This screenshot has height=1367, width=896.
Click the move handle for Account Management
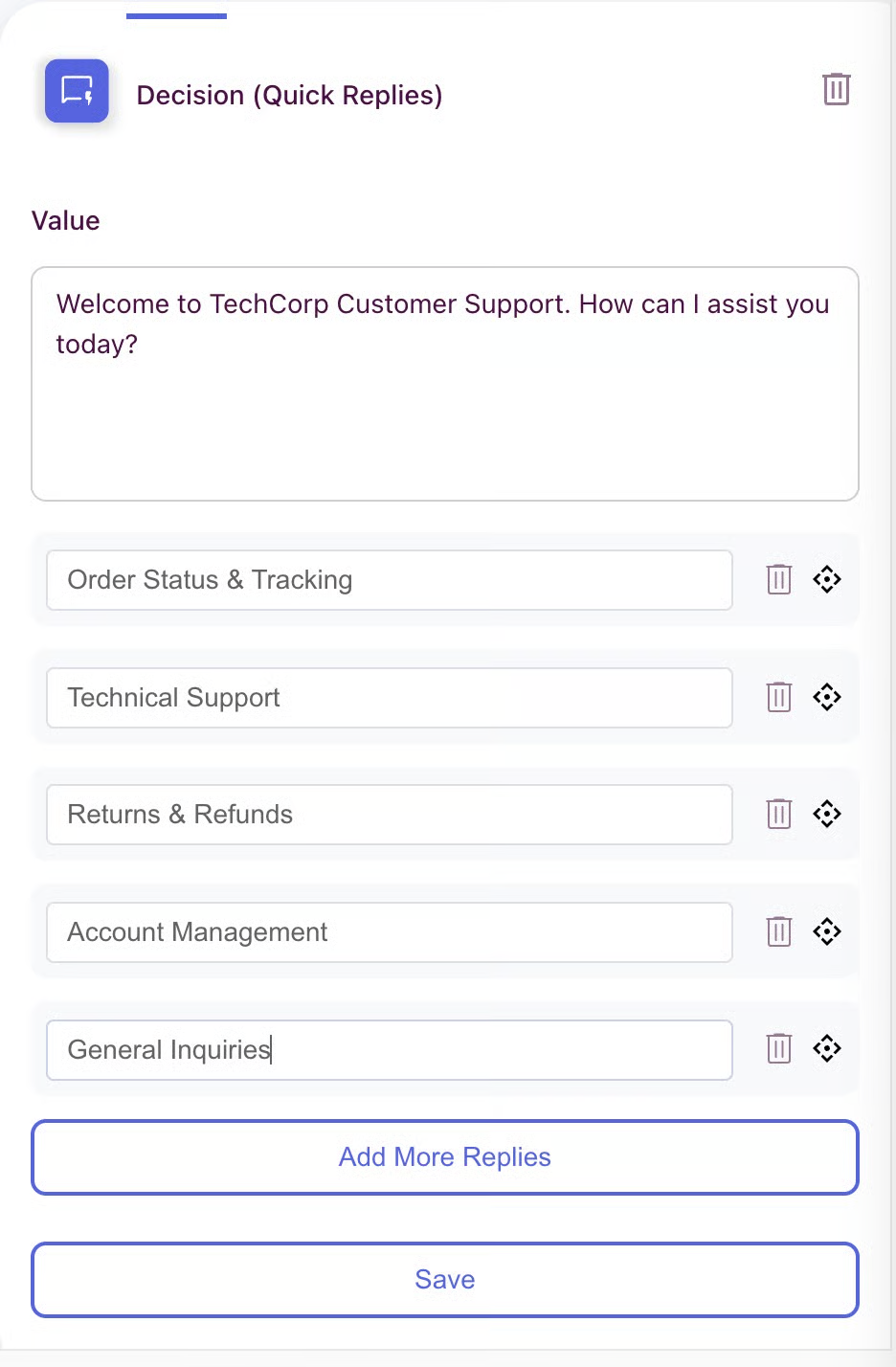(827, 931)
